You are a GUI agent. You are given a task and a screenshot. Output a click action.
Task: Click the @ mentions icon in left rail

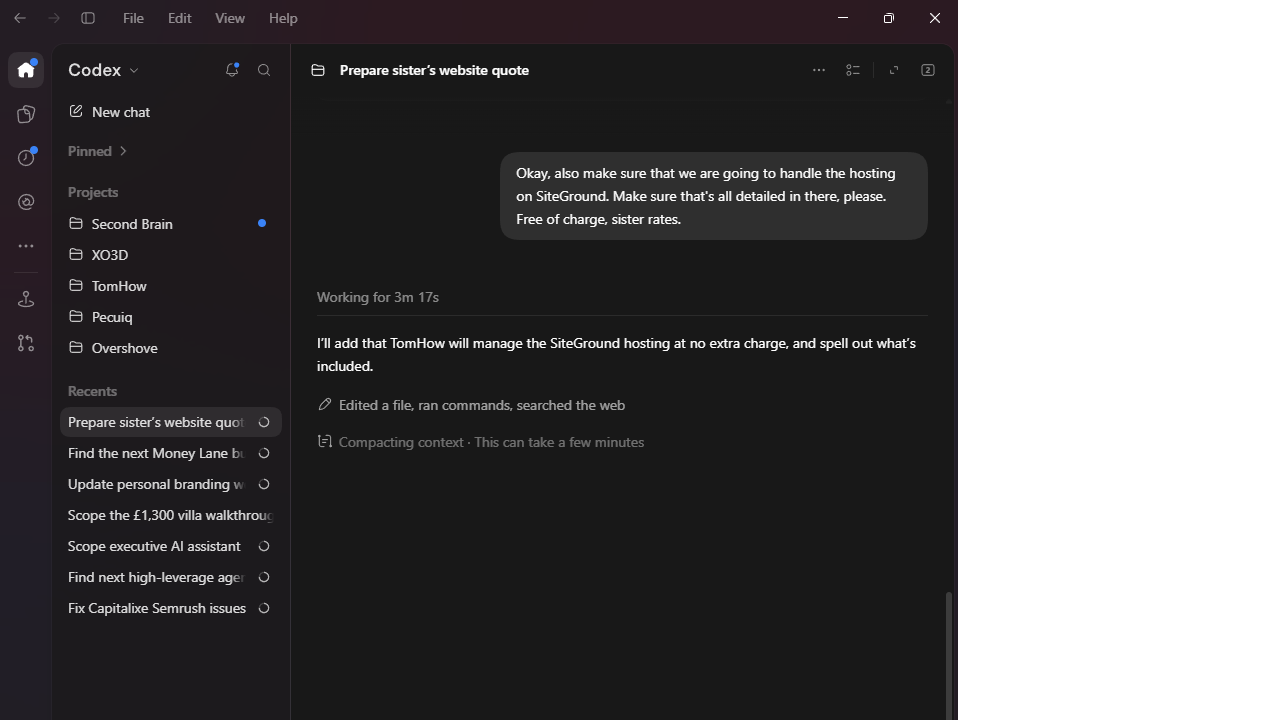coord(26,202)
